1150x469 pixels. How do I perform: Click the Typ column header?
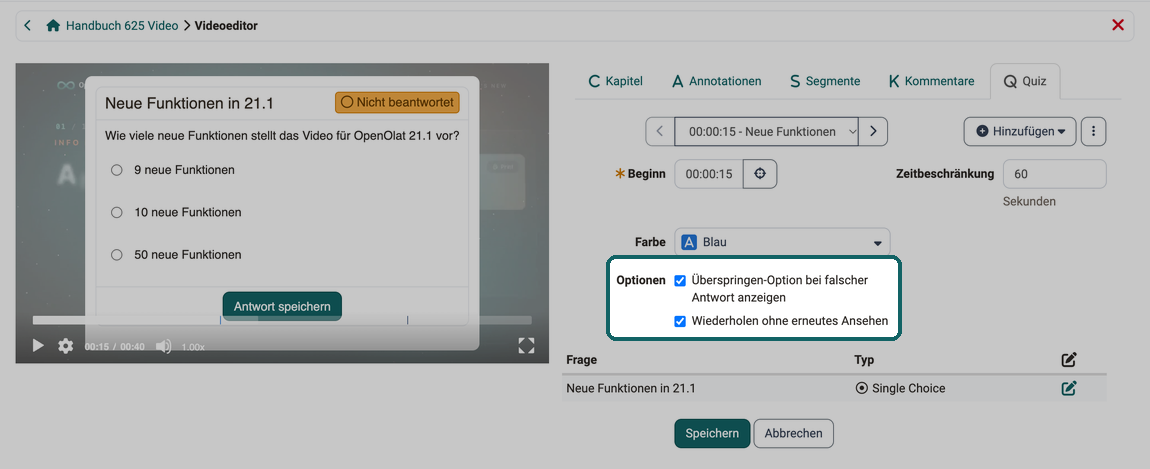(865, 360)
